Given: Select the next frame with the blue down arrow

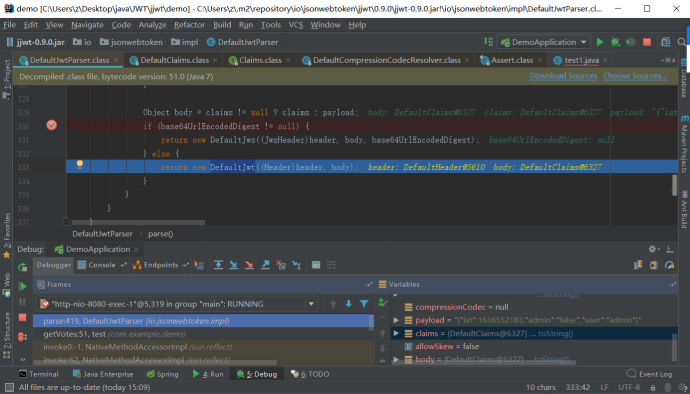Looking at the screenshot, I should click(349, 304).
